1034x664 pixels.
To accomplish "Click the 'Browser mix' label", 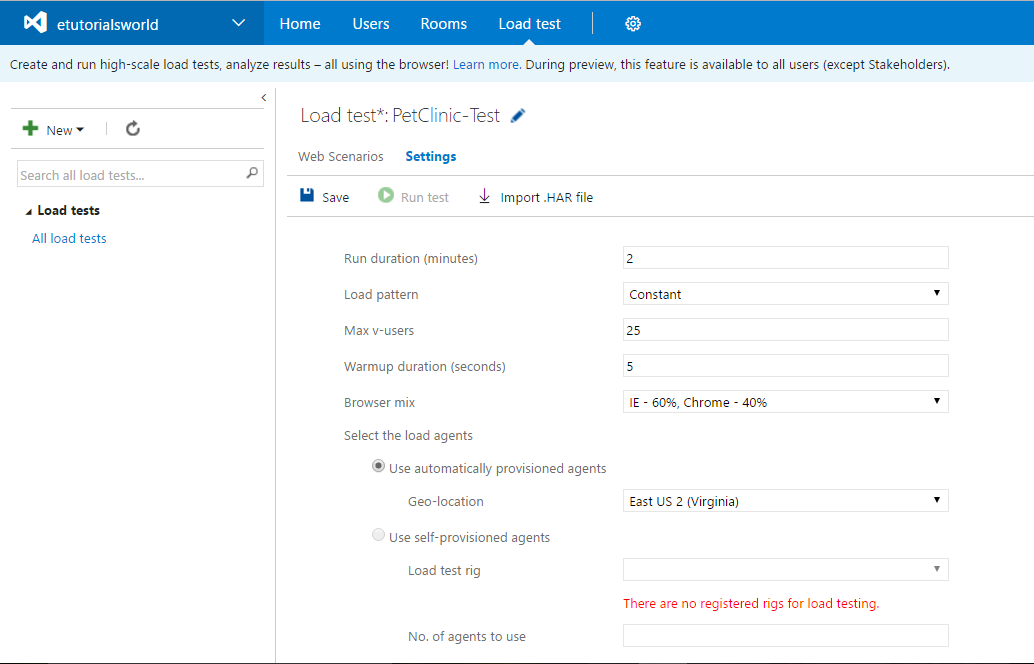I will tap(379, 402).
